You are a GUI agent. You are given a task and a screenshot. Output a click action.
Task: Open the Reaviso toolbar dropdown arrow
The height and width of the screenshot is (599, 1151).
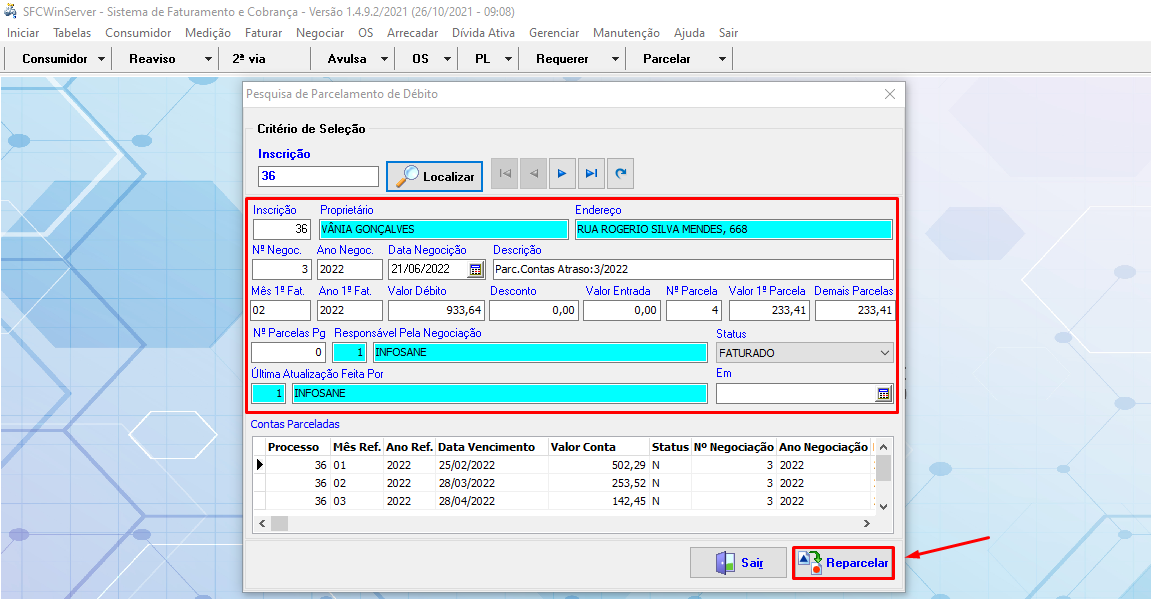pyautogui.click(x=208, y=59)
